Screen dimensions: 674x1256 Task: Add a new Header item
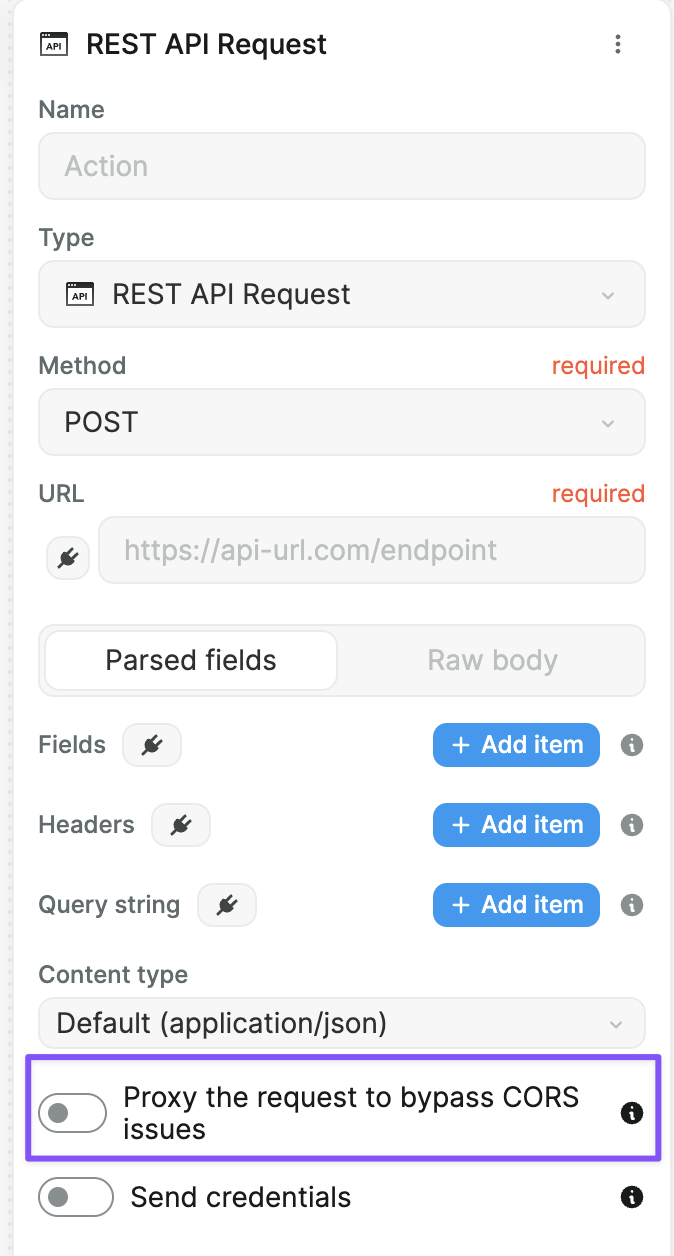516,825
